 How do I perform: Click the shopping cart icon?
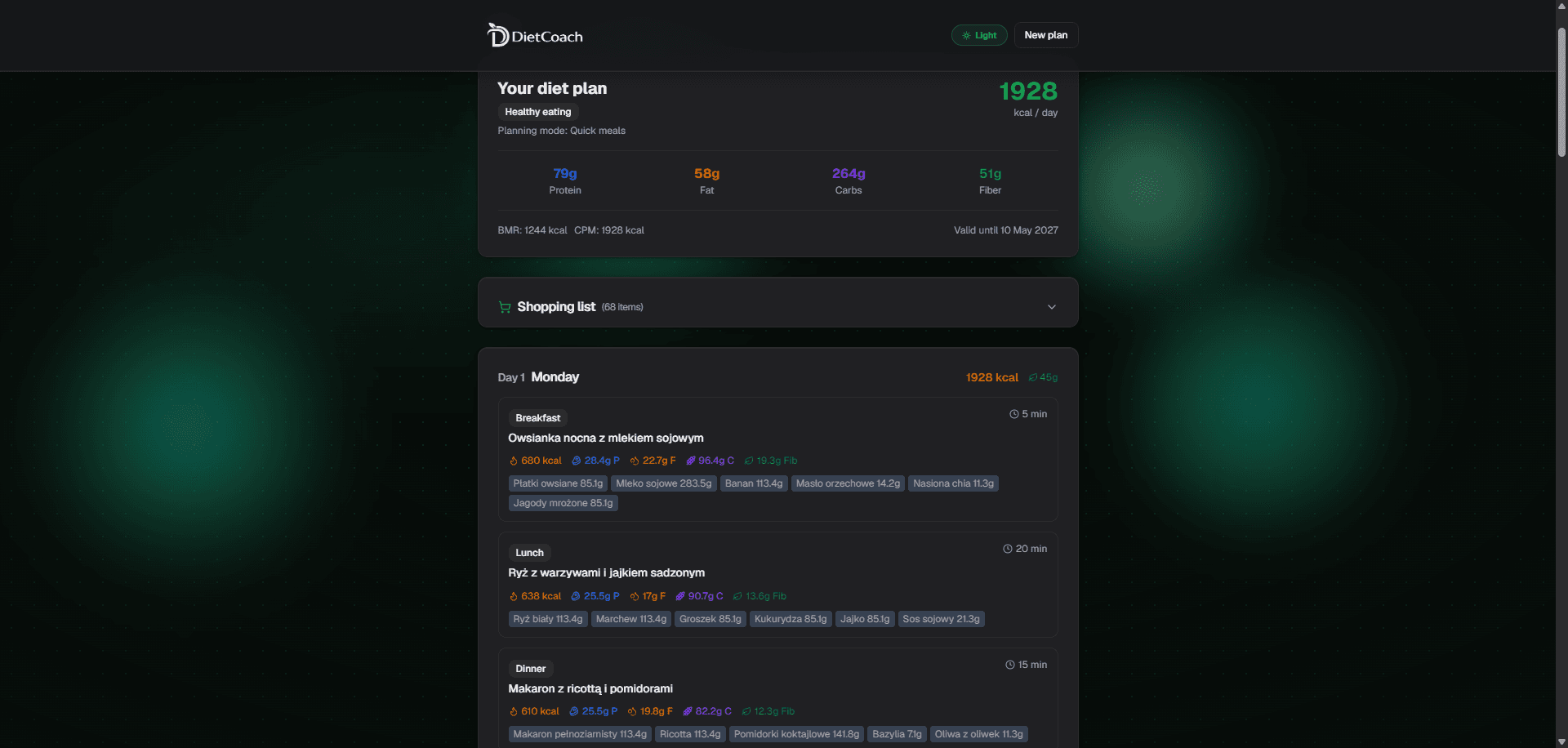coord(505,307)
